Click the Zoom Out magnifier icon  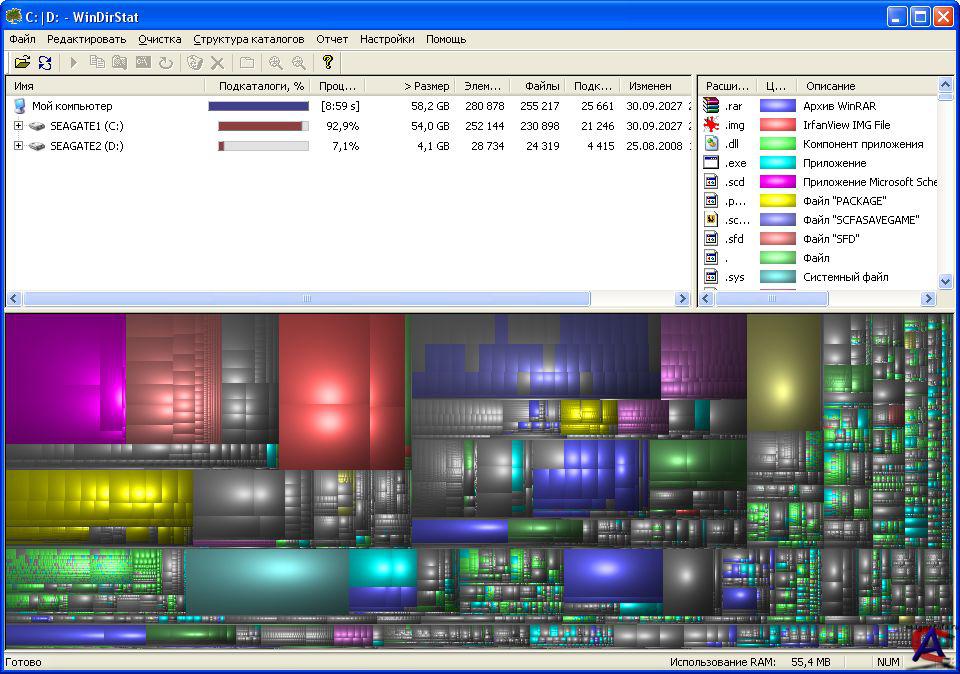coord(298,62)
